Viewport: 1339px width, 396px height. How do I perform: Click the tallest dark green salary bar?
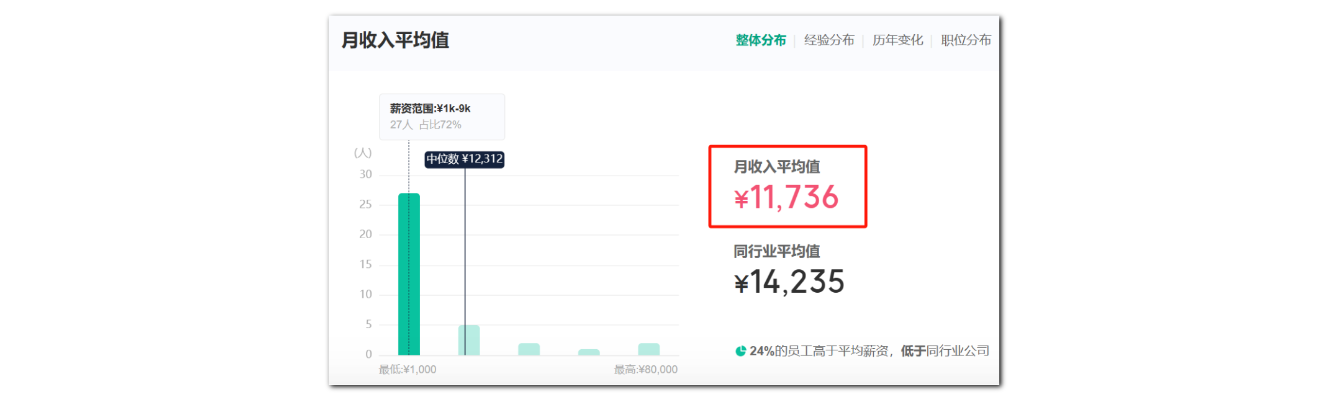409,274
